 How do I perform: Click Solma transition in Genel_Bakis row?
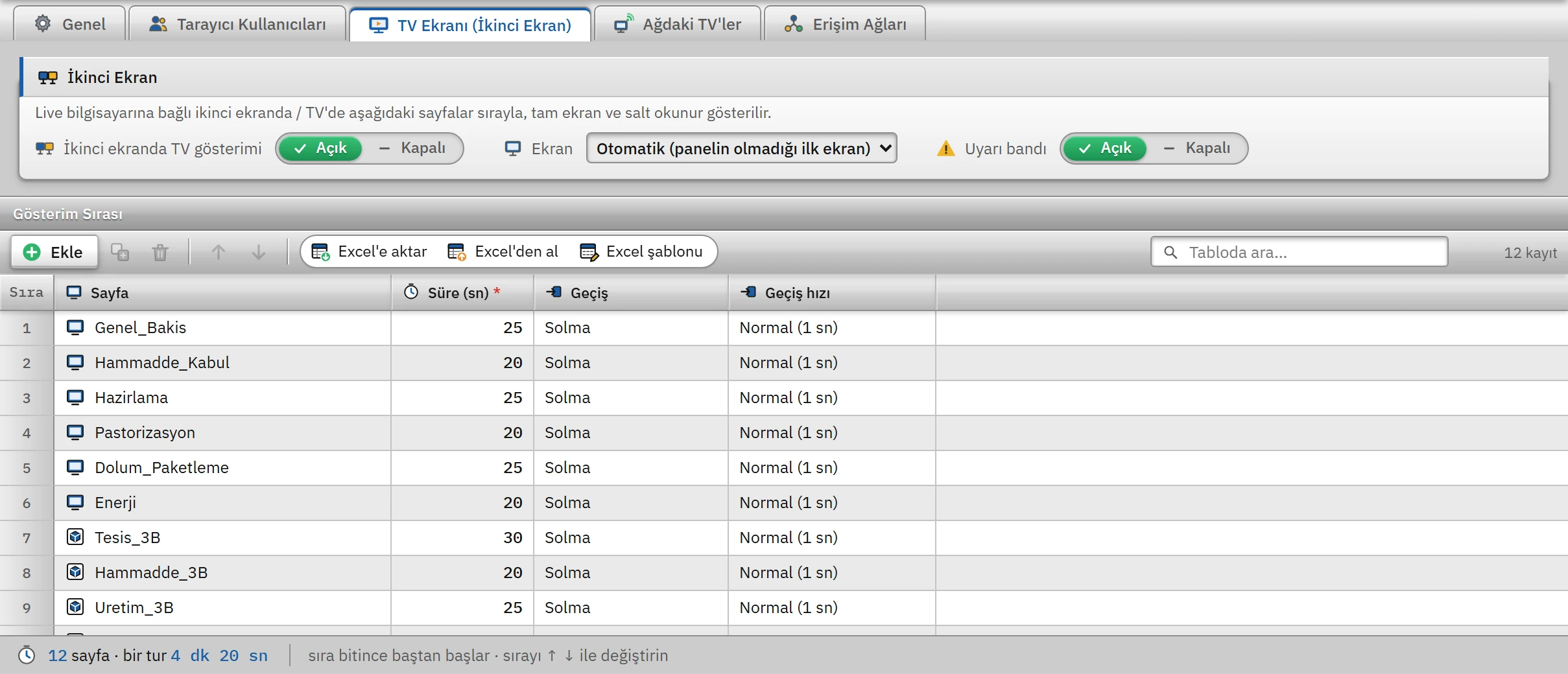tap(631, 327)
